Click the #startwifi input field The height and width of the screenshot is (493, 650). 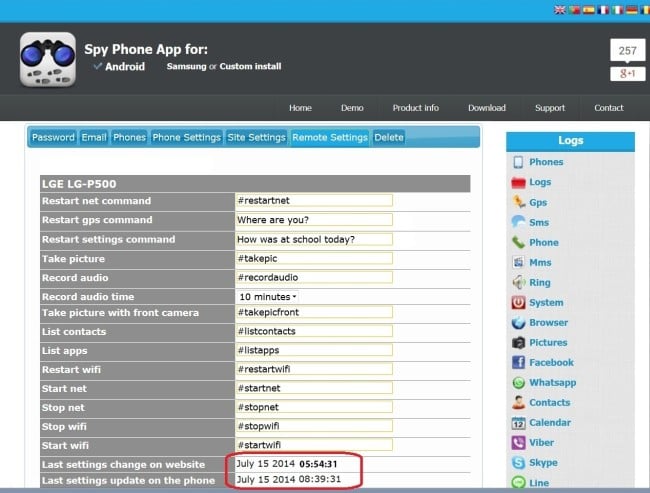click(x=314, y=445)
